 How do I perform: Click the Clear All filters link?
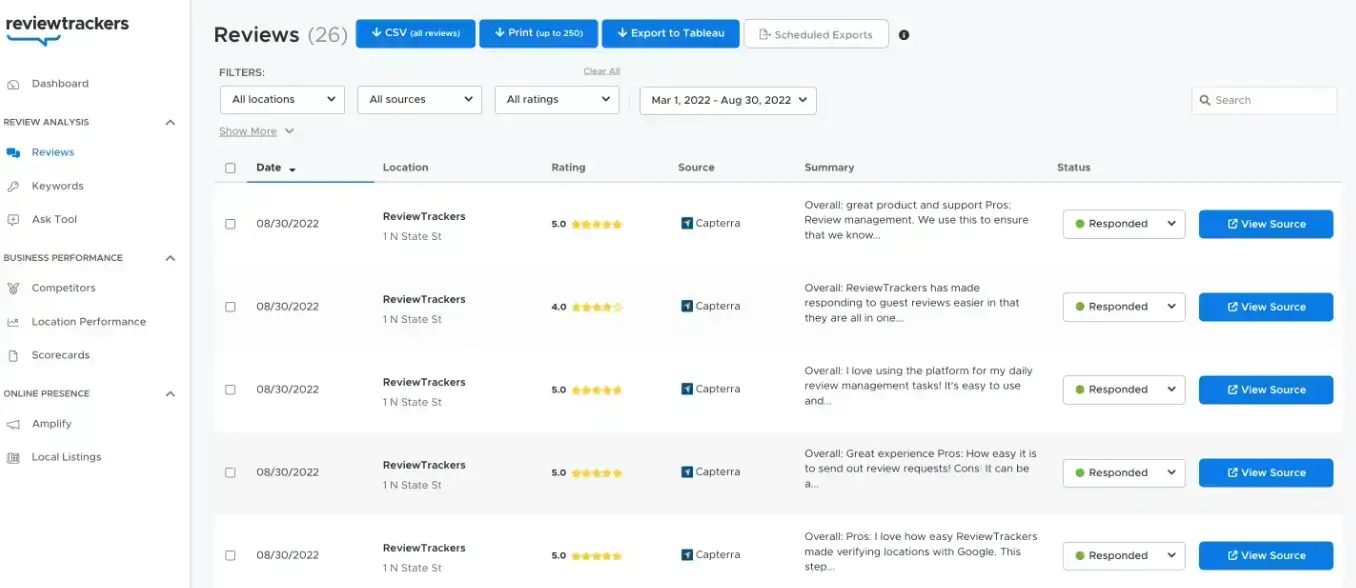coord(602,72)
